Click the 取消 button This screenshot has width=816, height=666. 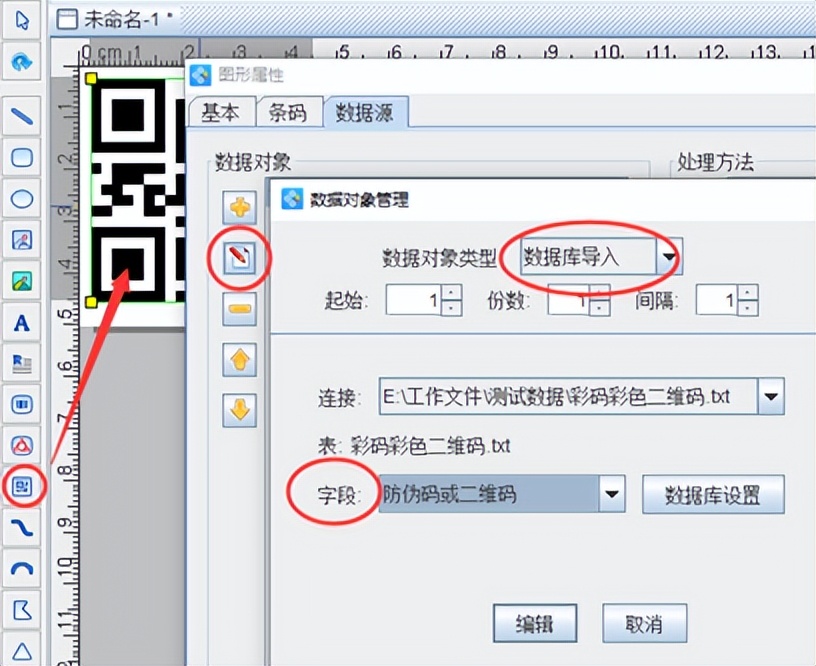point(645,623)
